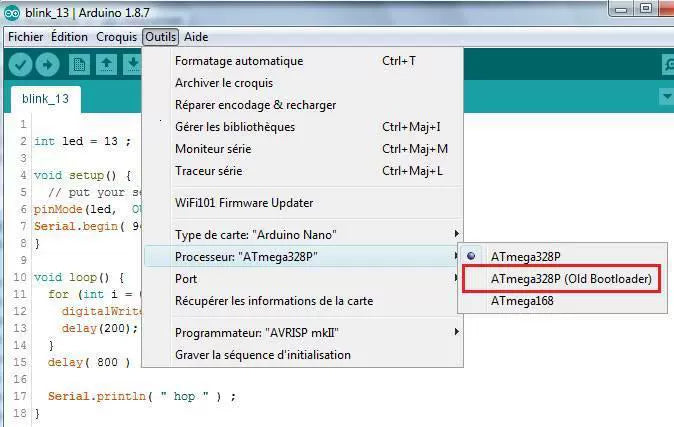This screenshot has width=674, height=427.
Task: Open the Fichier menu
Action: (25, 37)
